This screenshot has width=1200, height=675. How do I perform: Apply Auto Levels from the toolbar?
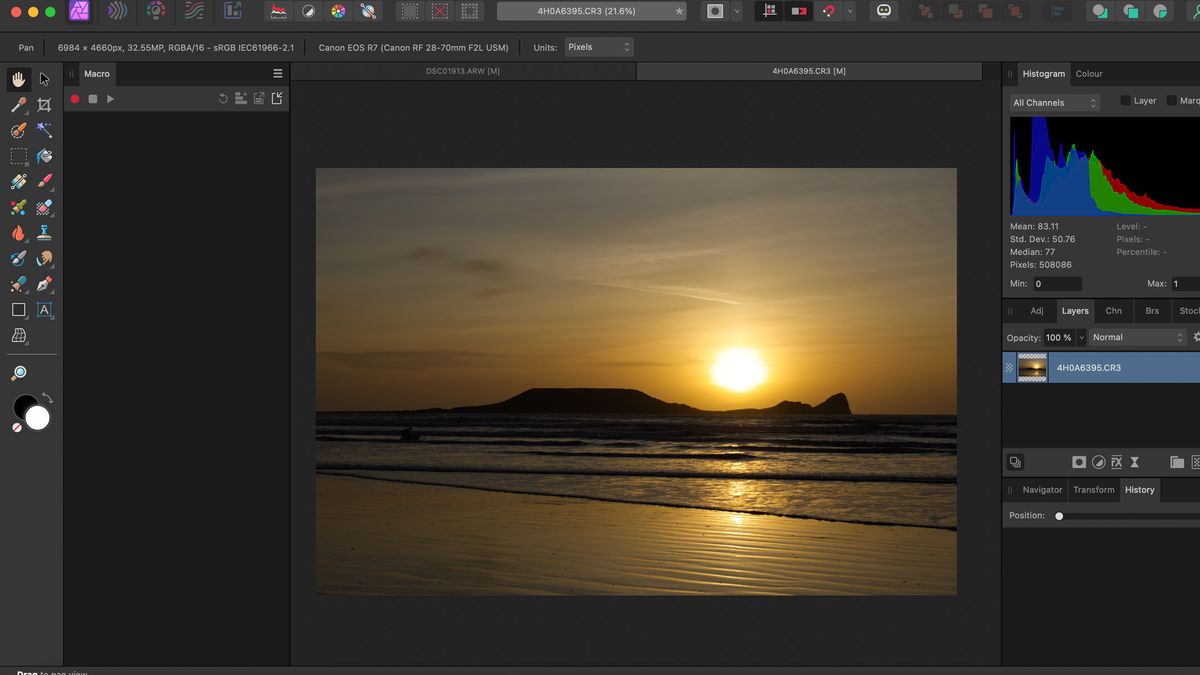pyautogui.click(x=280, y=12)
